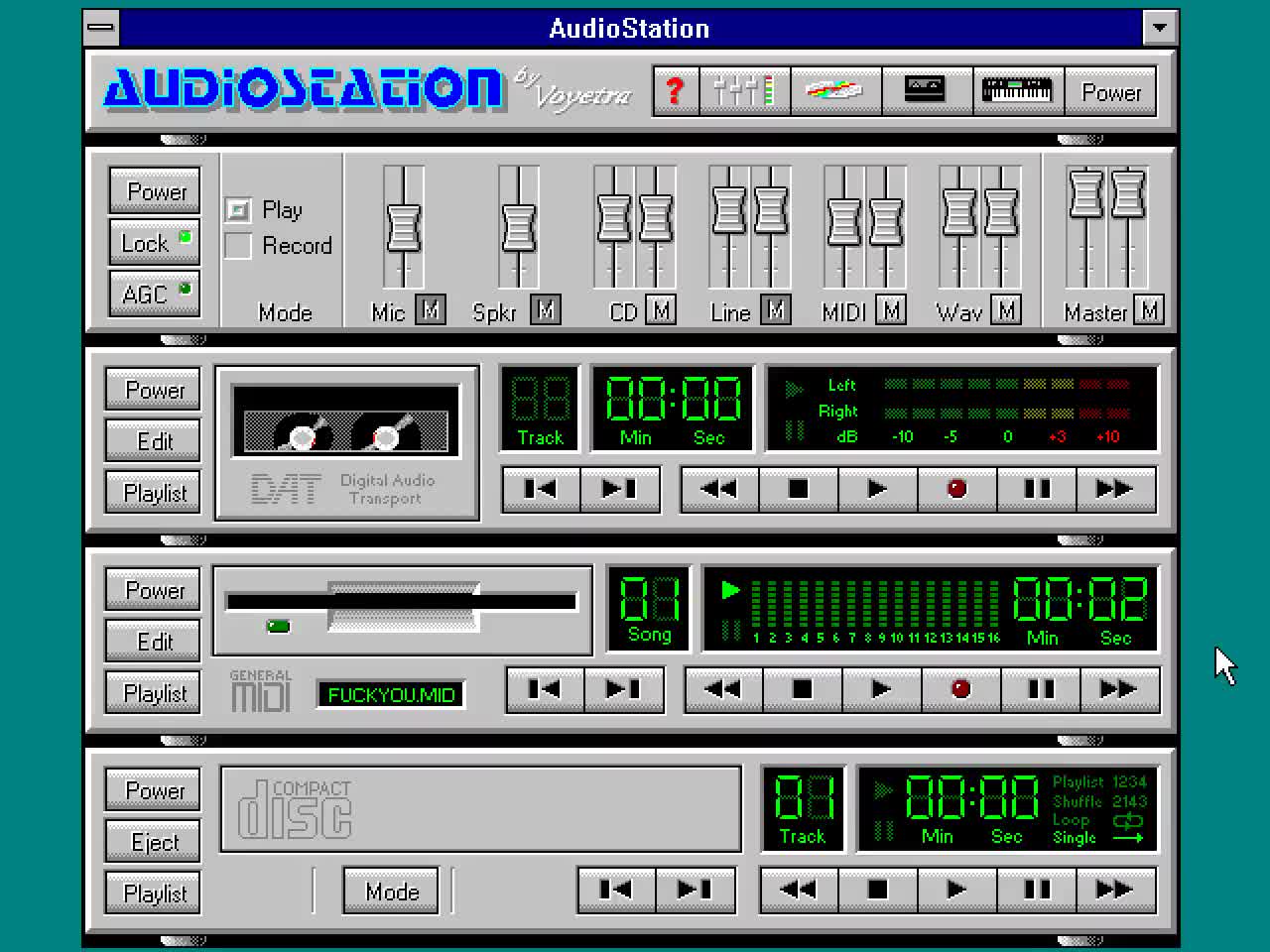Image resolution: width=1270 pixels, height=952 pixels.
Task: Click the MIDI filename display field
Action: [x=391, y=694]
